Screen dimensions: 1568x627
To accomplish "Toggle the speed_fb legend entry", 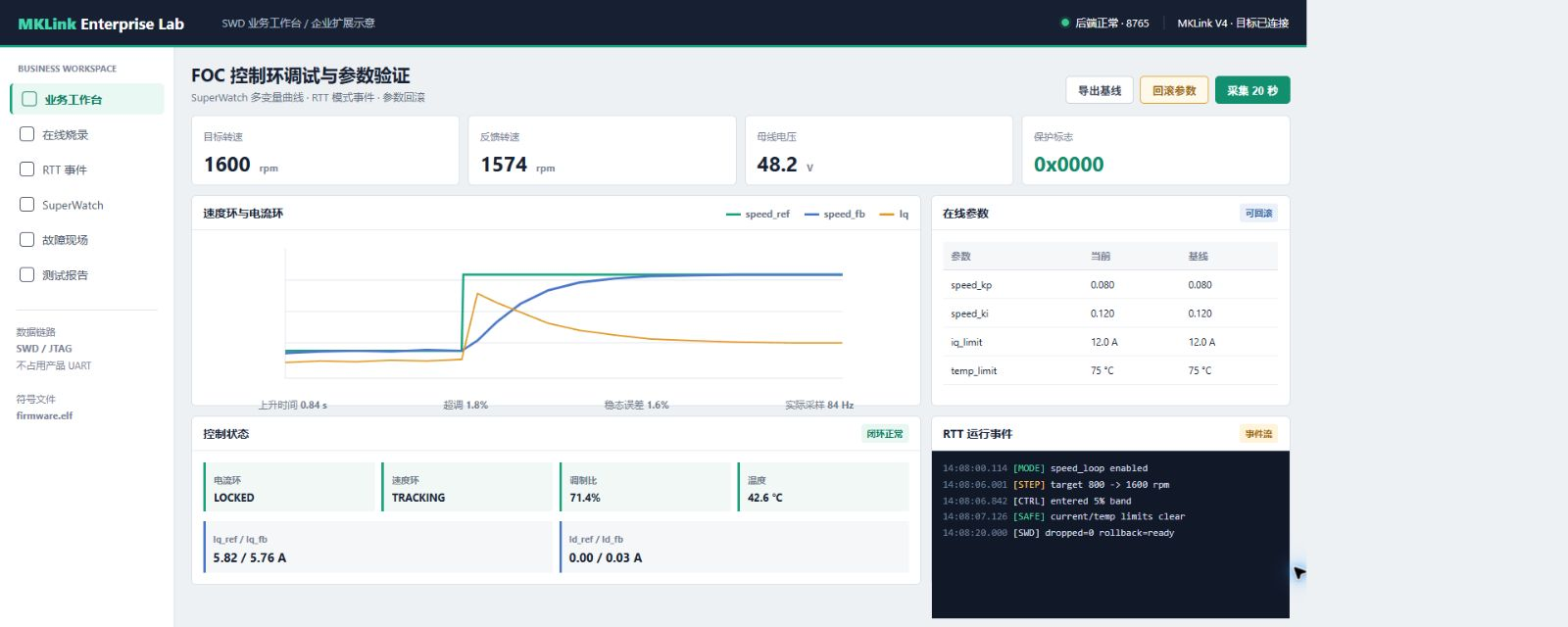I will pos(835,214).
